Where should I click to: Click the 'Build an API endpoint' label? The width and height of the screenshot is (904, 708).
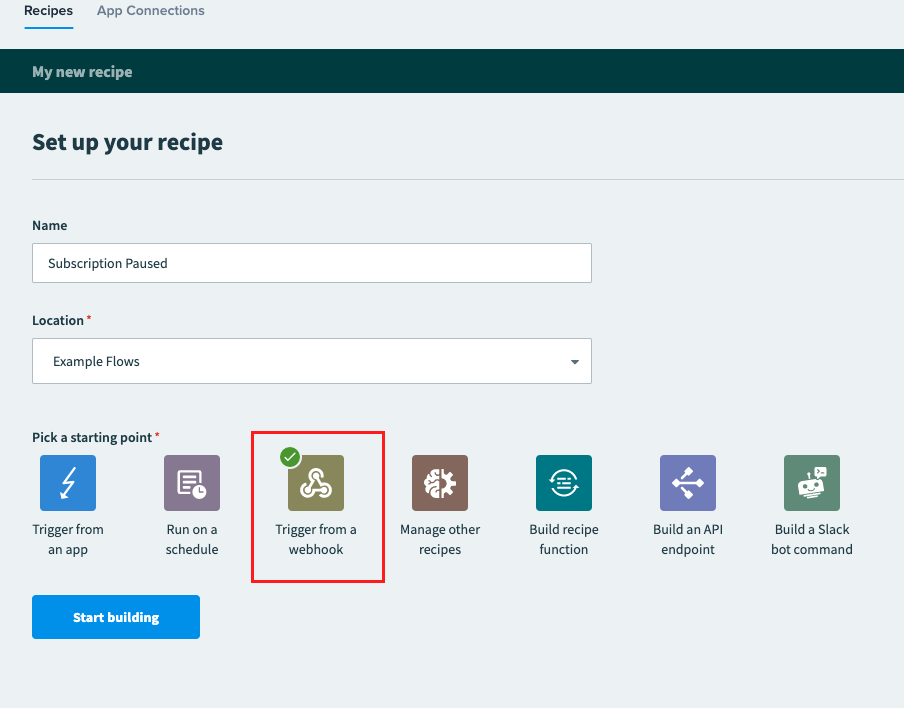tap(688, 540)
